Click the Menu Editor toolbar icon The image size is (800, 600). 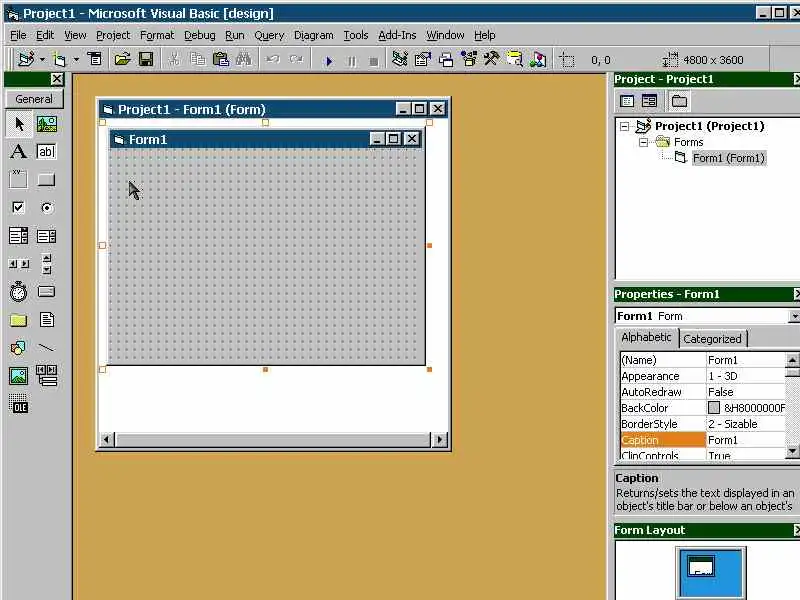pos(95,60)
